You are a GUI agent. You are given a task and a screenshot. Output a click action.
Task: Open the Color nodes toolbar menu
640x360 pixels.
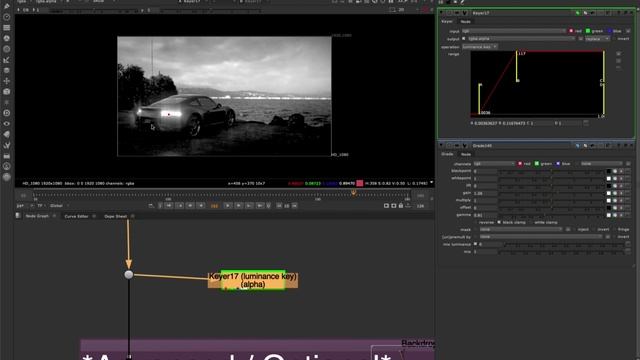[x=7, y=38]
